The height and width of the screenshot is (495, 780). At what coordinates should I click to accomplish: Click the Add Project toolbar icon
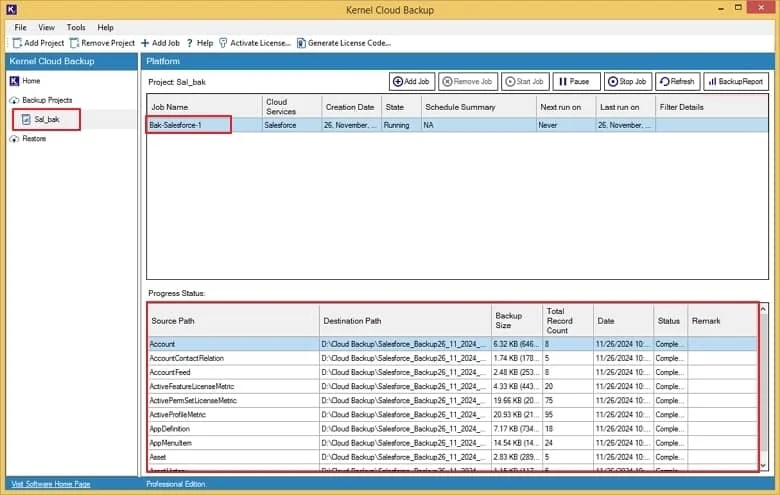coord(17,43)
